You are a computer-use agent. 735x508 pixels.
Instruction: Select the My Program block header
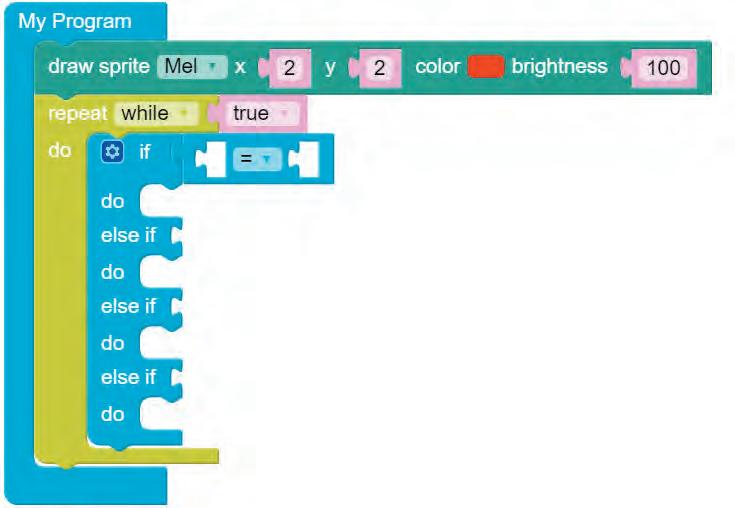[74, 21]
